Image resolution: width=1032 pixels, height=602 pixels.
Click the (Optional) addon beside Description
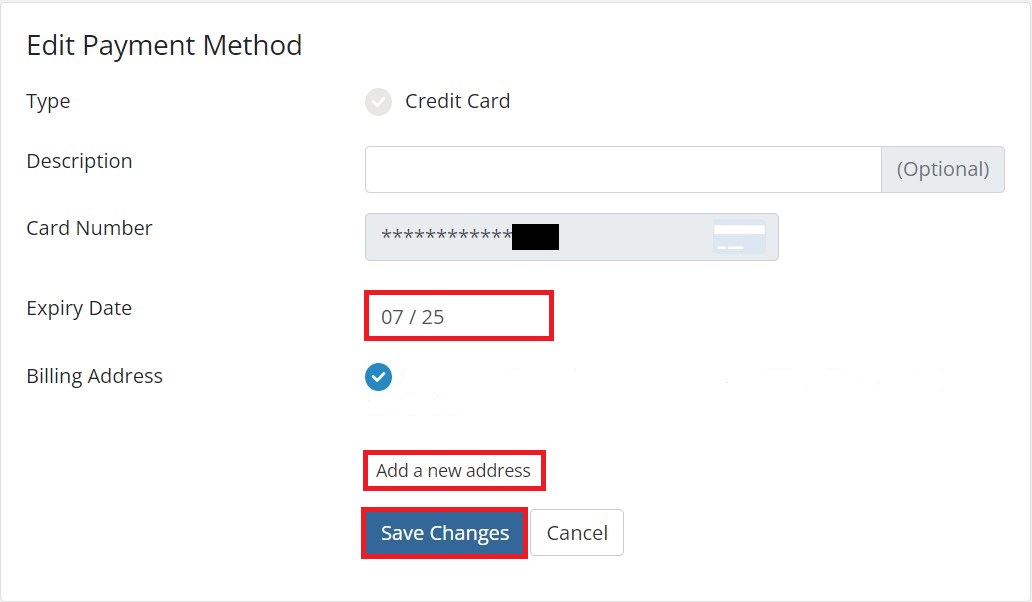point(942,170)
